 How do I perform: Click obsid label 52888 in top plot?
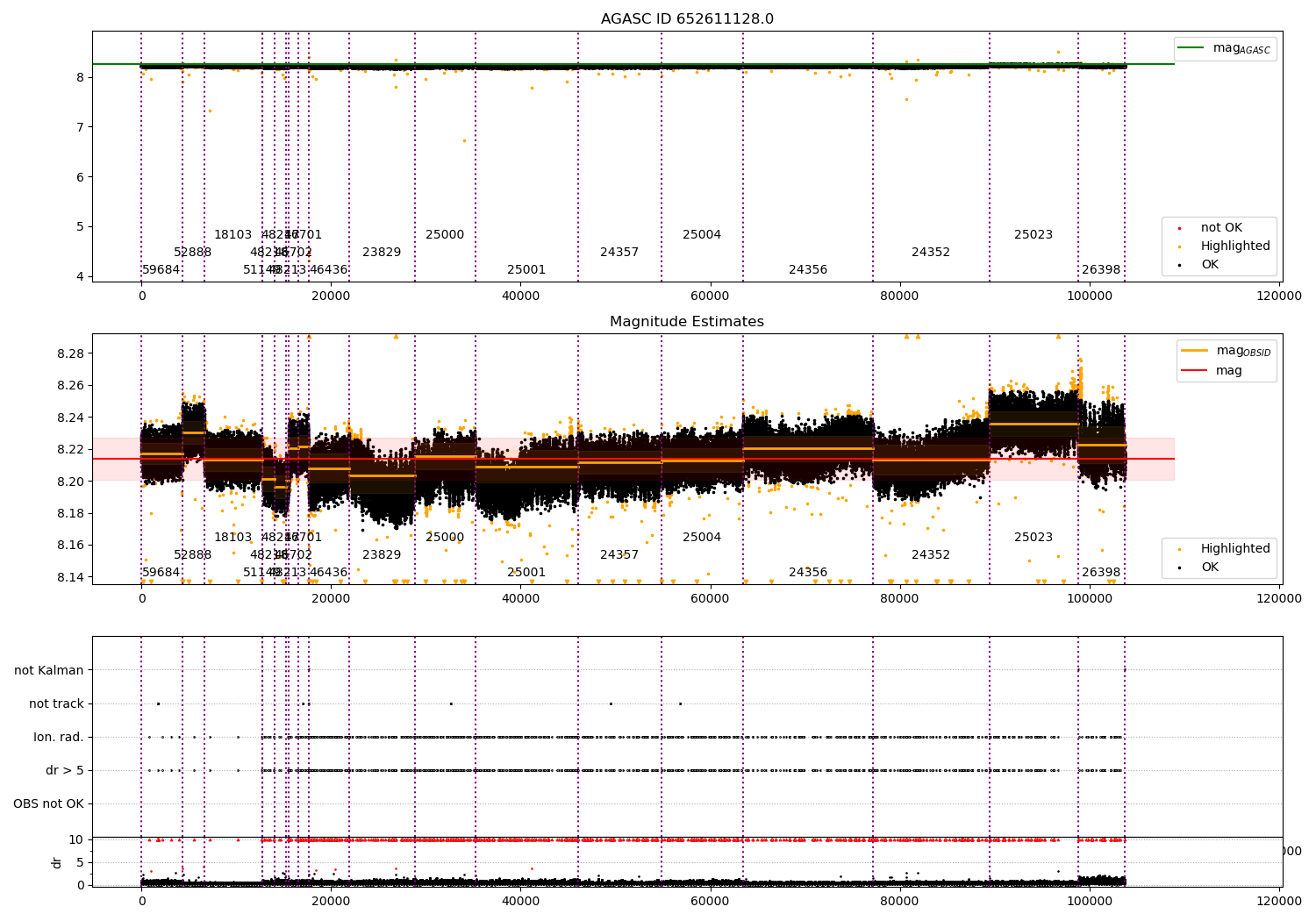[193, 253]
